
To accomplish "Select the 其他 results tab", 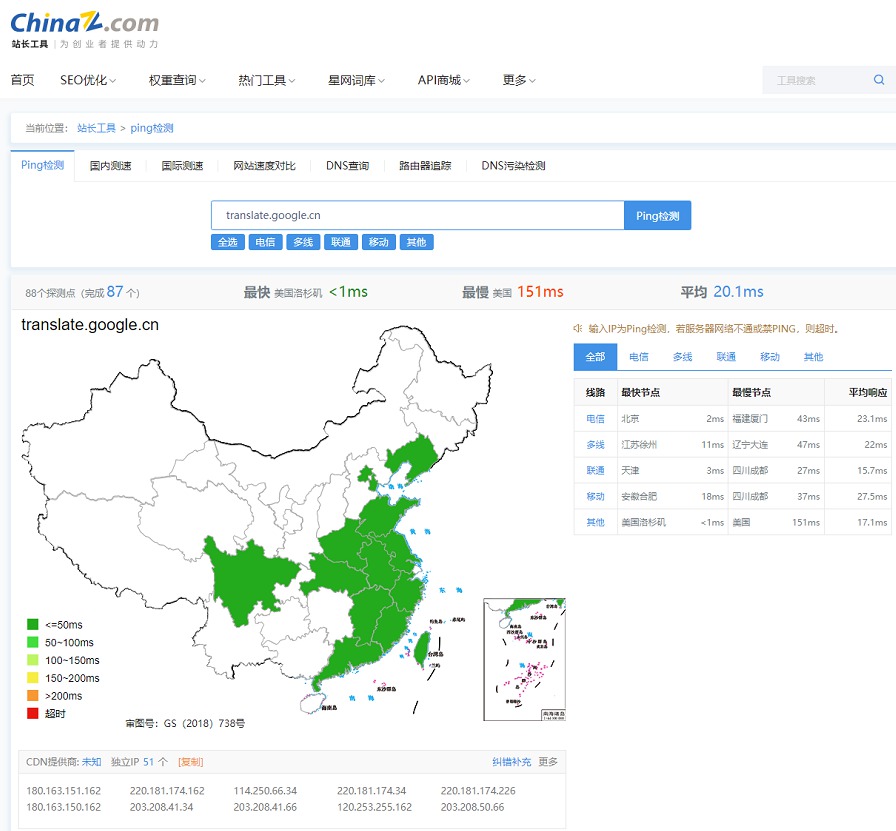I will click(813, 357).
